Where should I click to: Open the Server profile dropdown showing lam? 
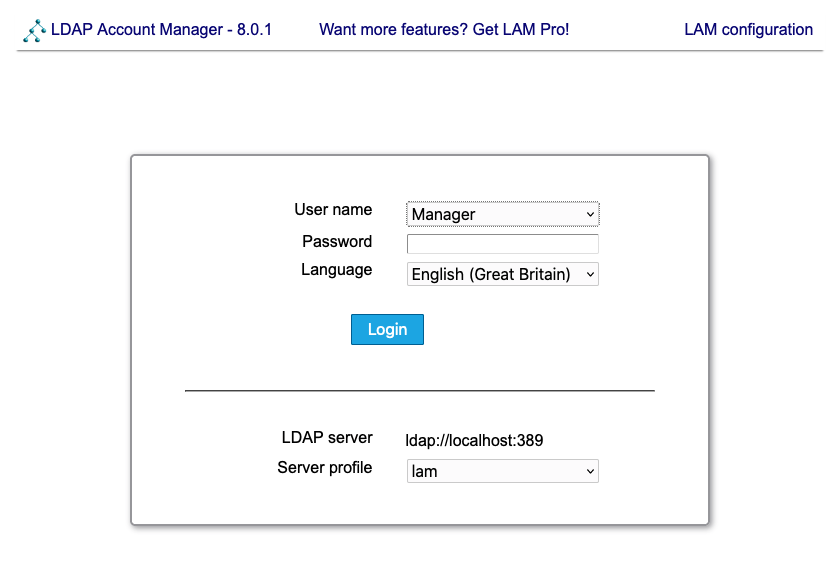click(x=502, y=471)
